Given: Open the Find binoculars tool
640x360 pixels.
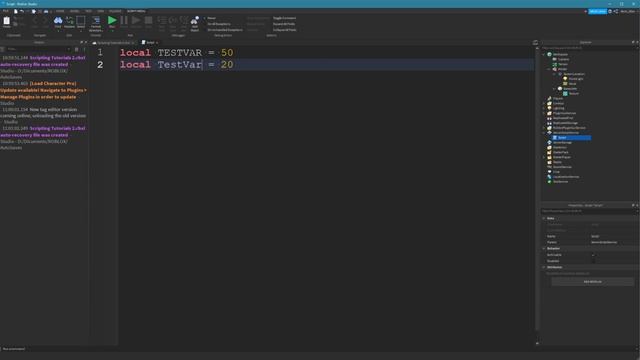Looking at the screenshot, I should coord(58,20).
